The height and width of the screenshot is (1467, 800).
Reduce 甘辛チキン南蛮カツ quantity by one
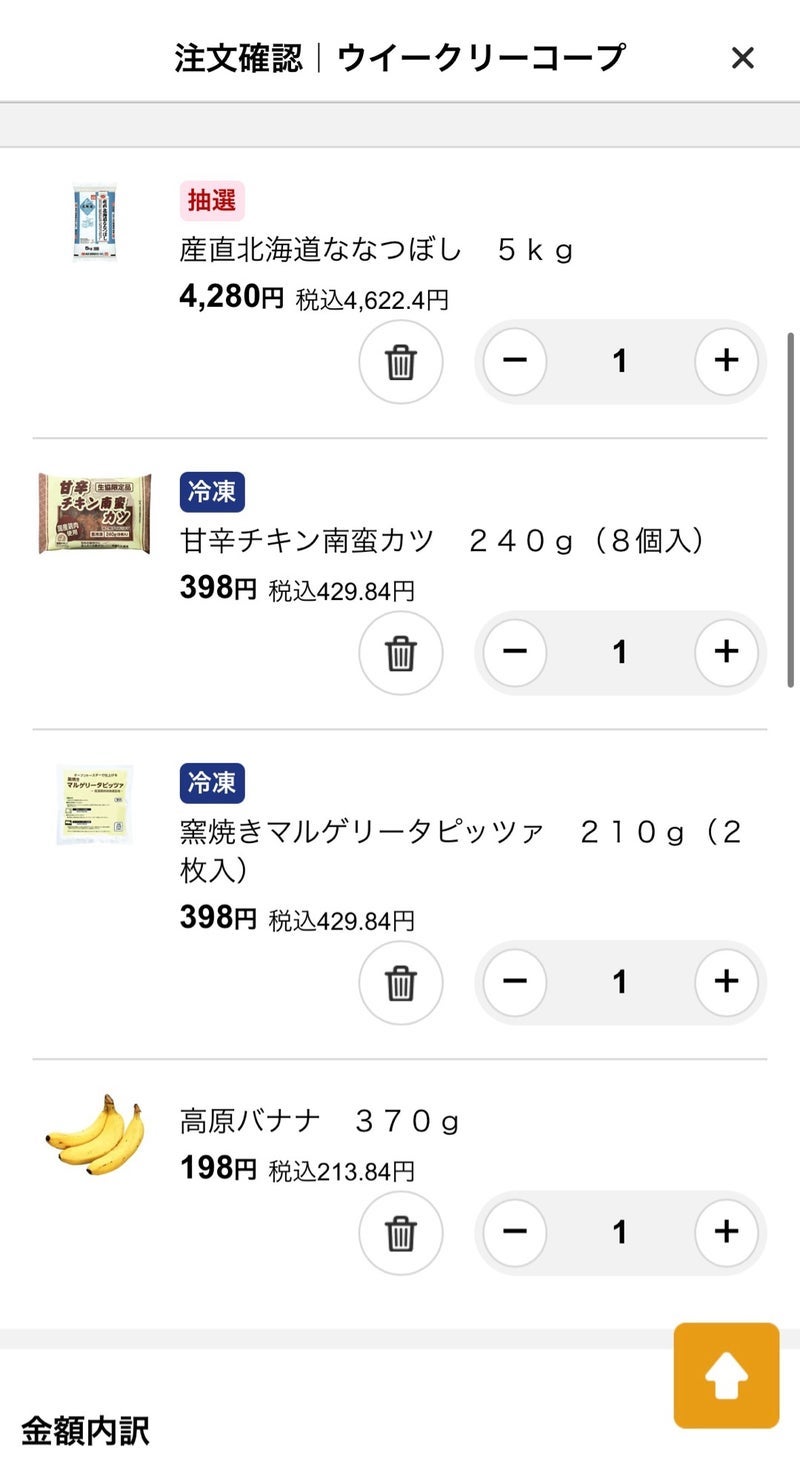pyautogui.click(x=515, y=653)
